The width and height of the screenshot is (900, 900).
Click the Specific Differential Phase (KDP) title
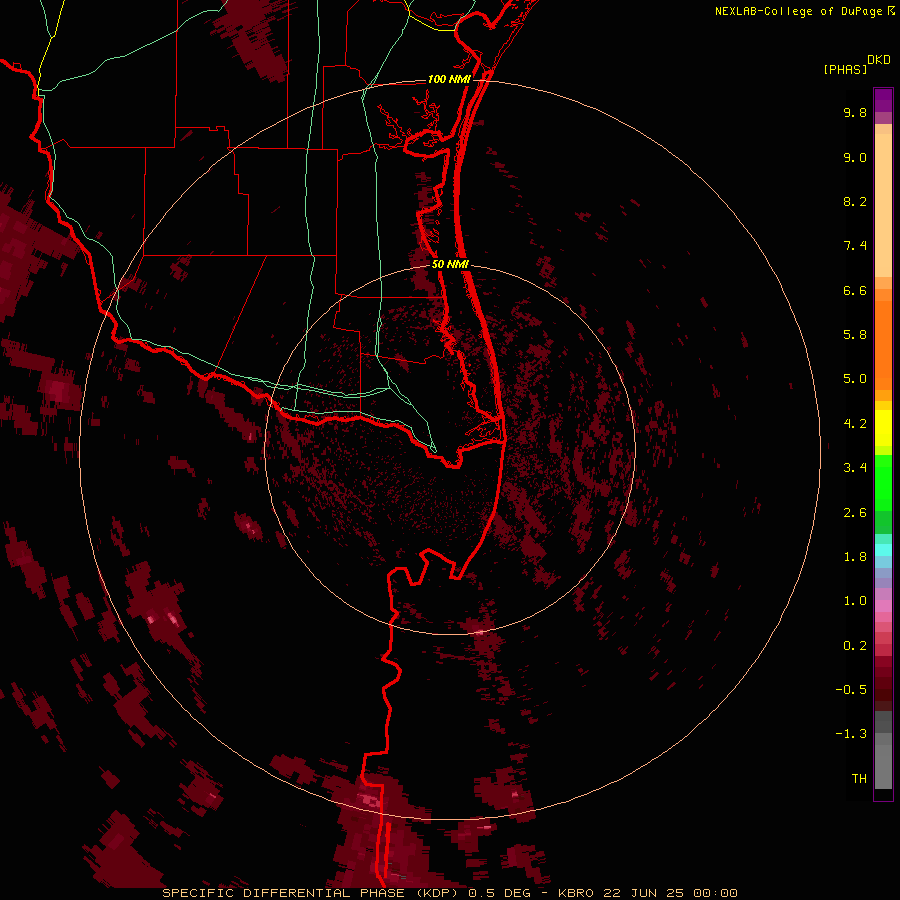pyautogui.click(x=313, y=893)
